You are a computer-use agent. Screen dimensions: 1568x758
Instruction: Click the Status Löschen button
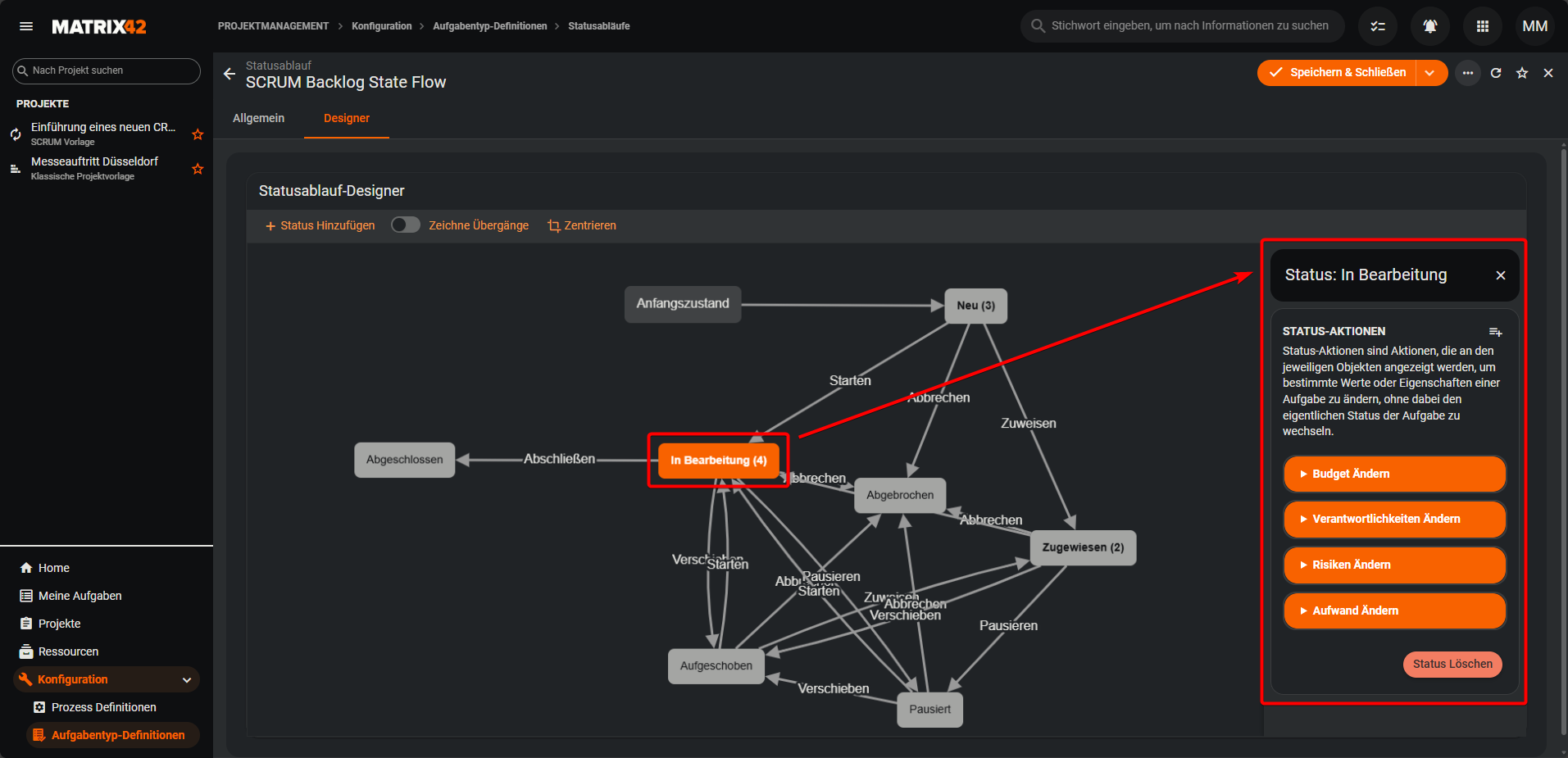pyautogui.click(x=1452, y=664)
